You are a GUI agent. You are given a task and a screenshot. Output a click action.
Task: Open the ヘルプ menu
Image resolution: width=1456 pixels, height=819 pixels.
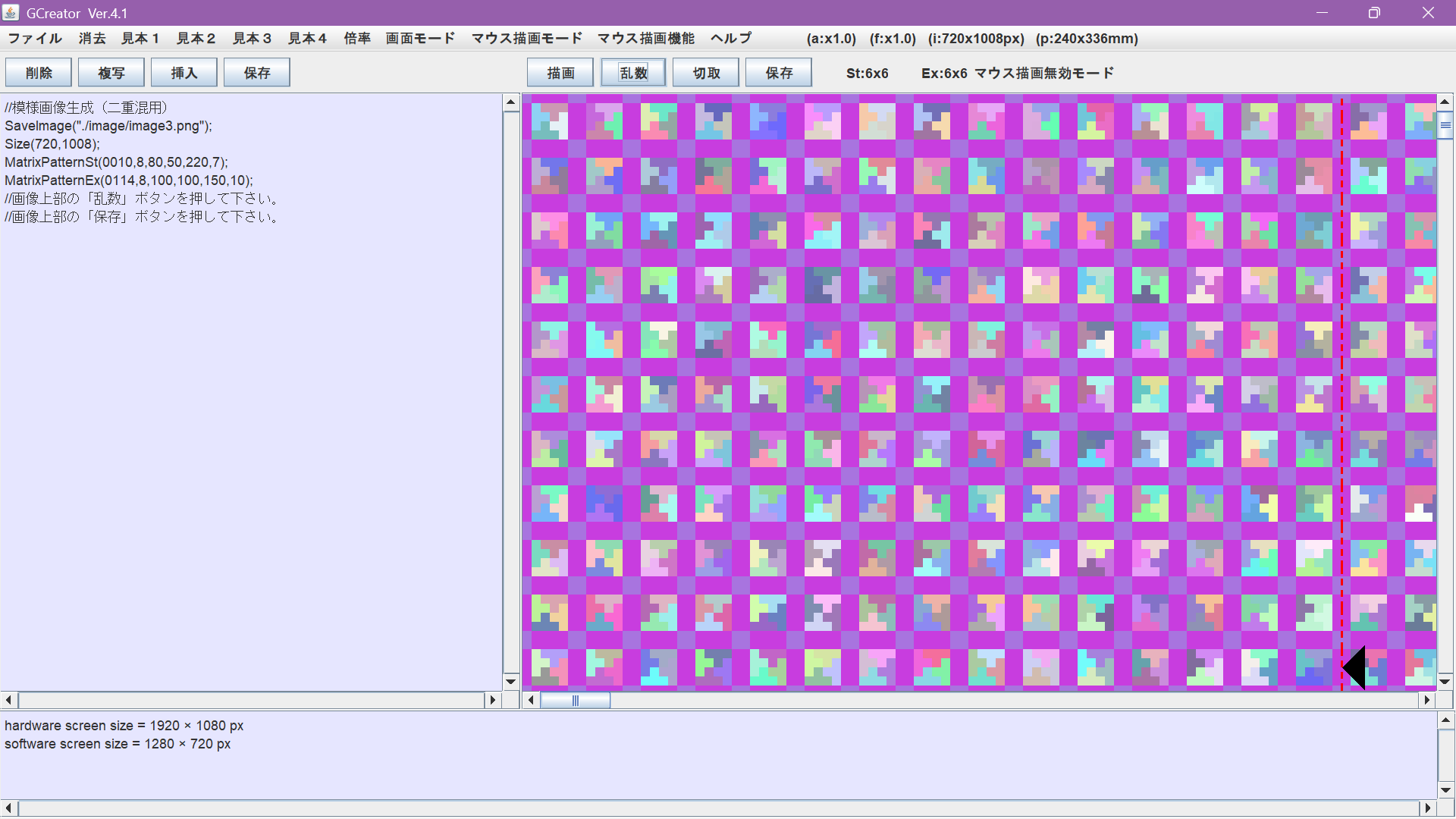coord(730,39)
